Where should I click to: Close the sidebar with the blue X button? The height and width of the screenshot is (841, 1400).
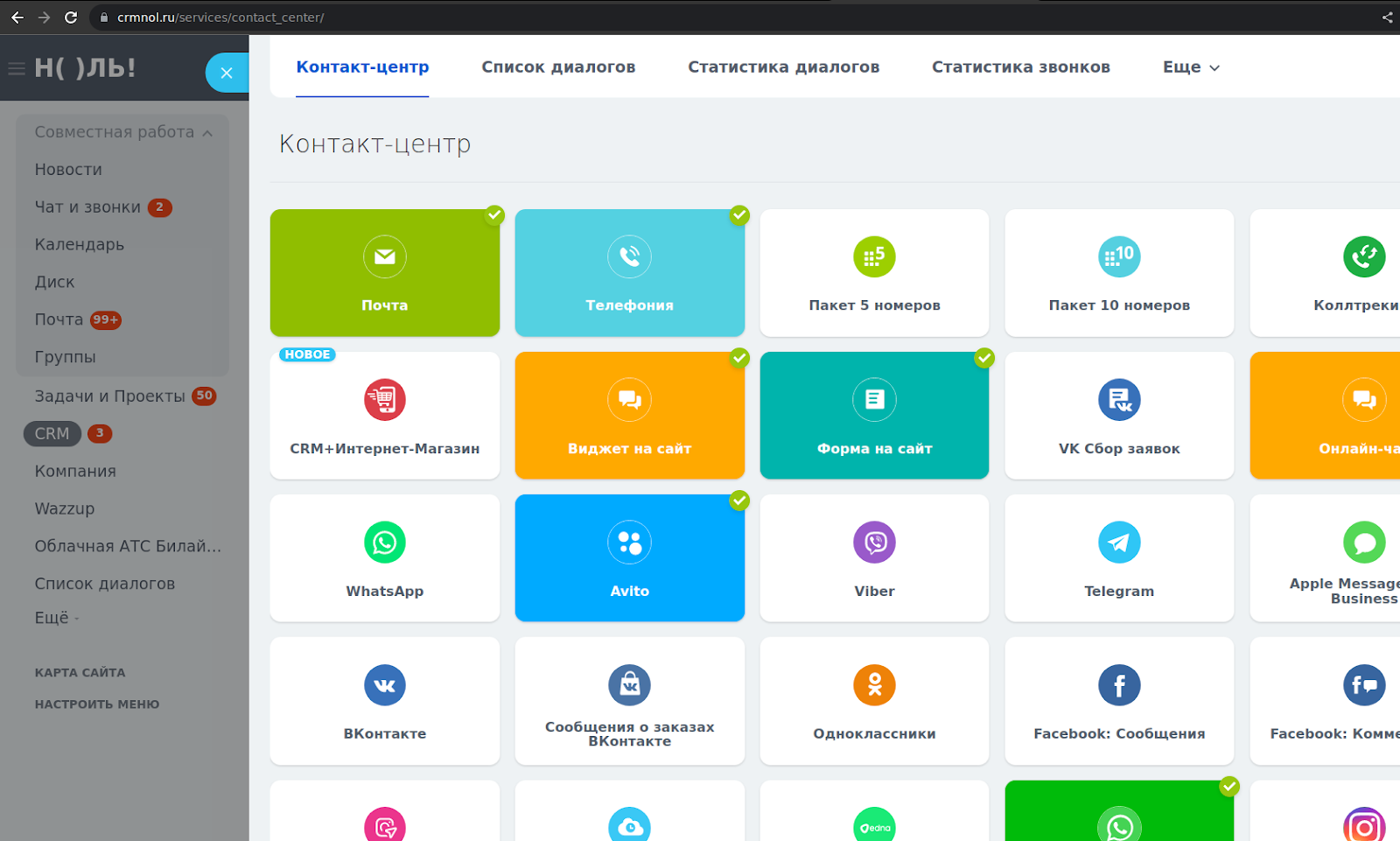227,73
